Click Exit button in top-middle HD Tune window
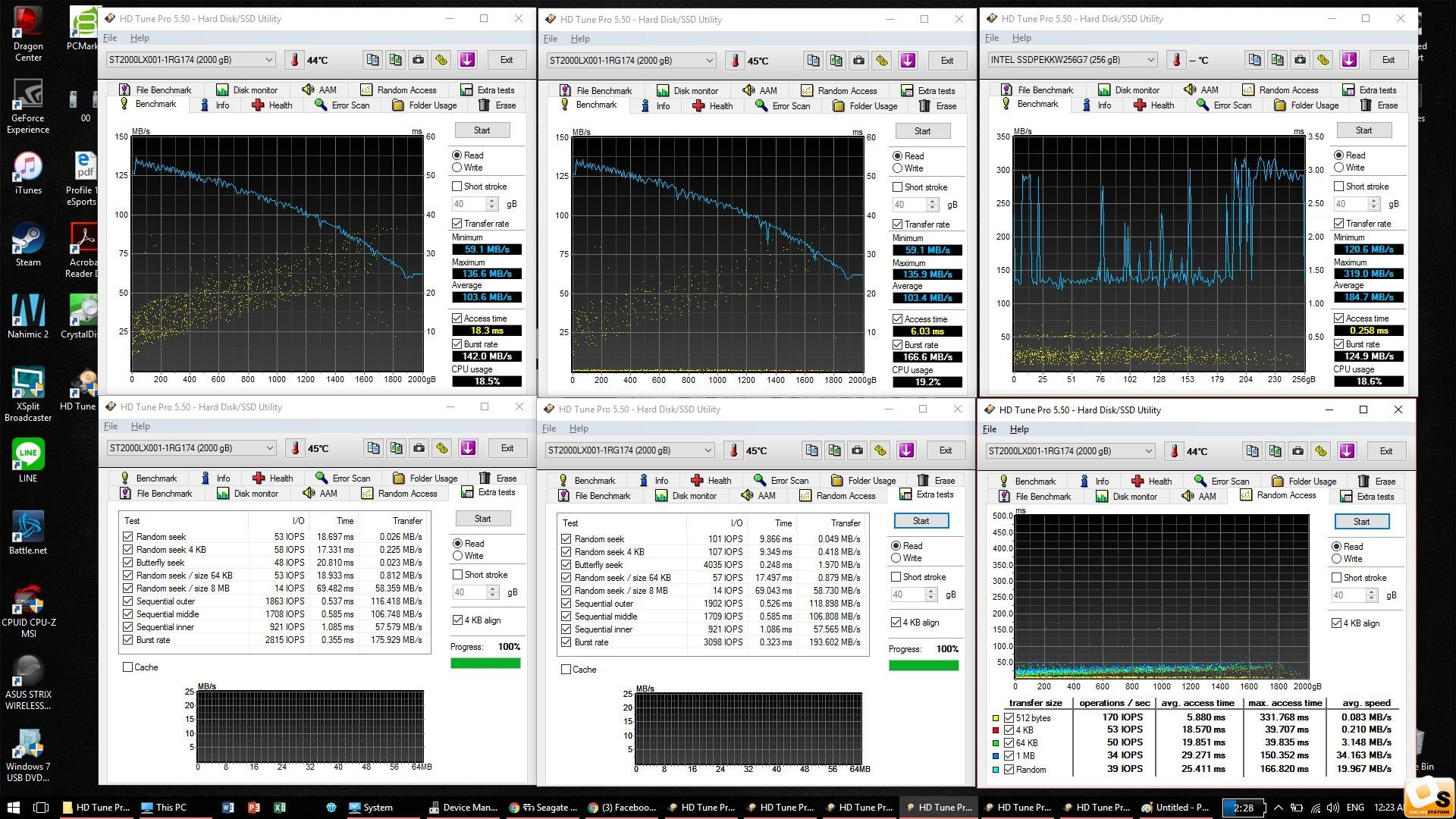 tap(947, 61)
